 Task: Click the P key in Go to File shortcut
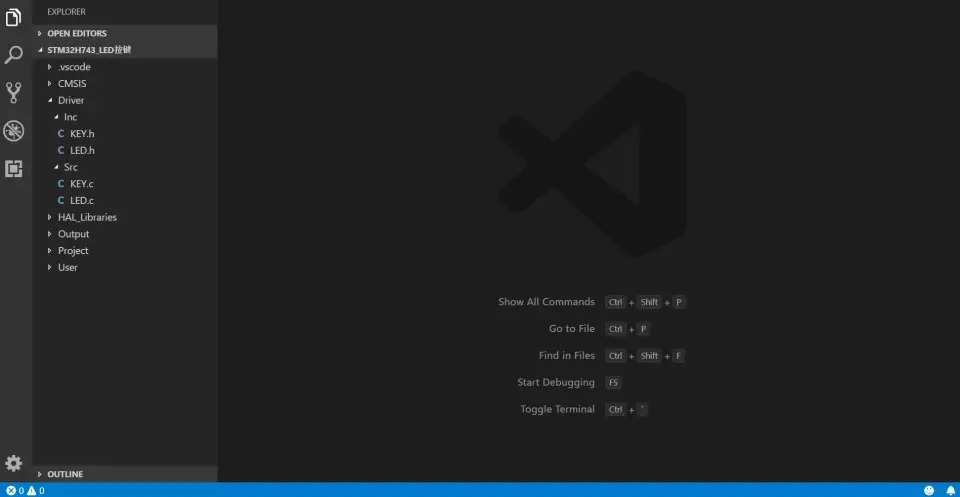(643, 329)
